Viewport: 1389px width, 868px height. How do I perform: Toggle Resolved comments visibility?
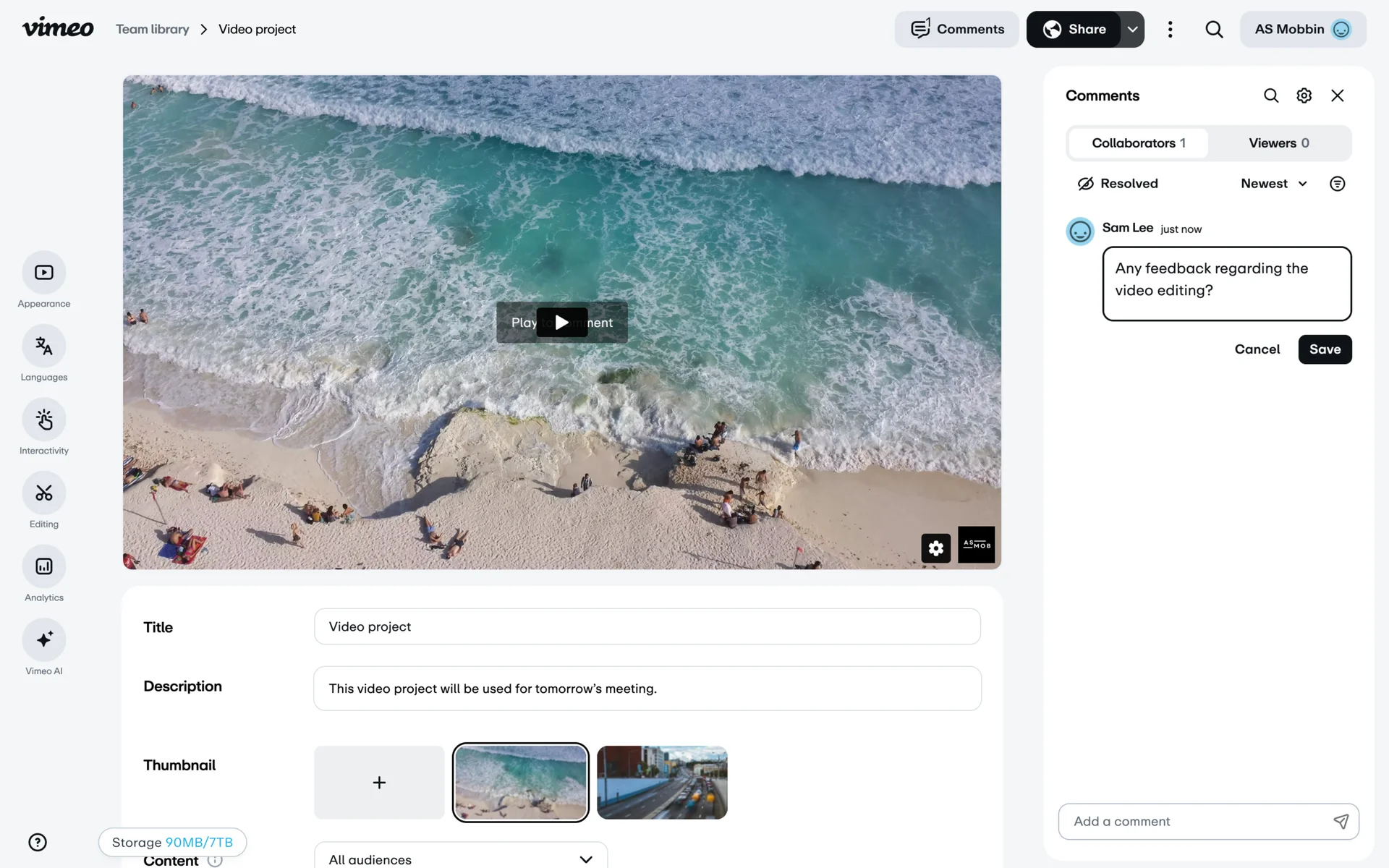coord(1118,184)
